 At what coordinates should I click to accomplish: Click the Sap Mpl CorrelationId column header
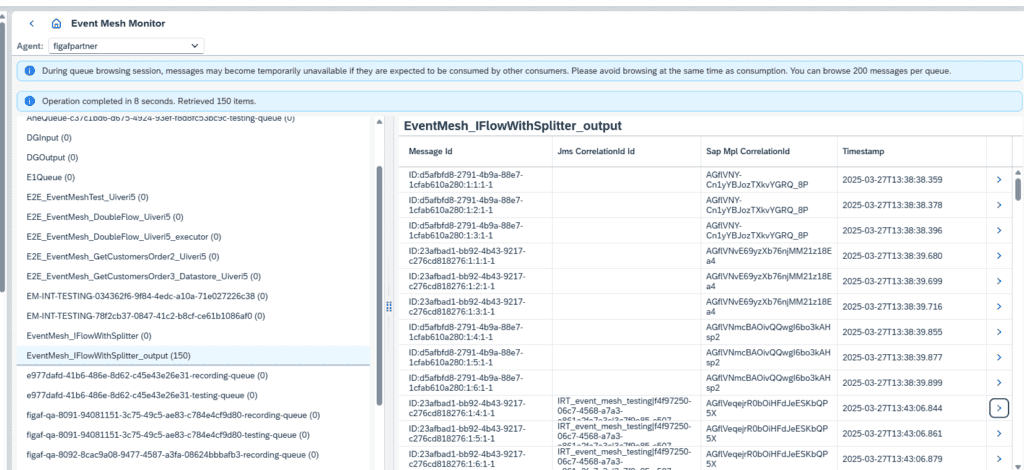769,151
